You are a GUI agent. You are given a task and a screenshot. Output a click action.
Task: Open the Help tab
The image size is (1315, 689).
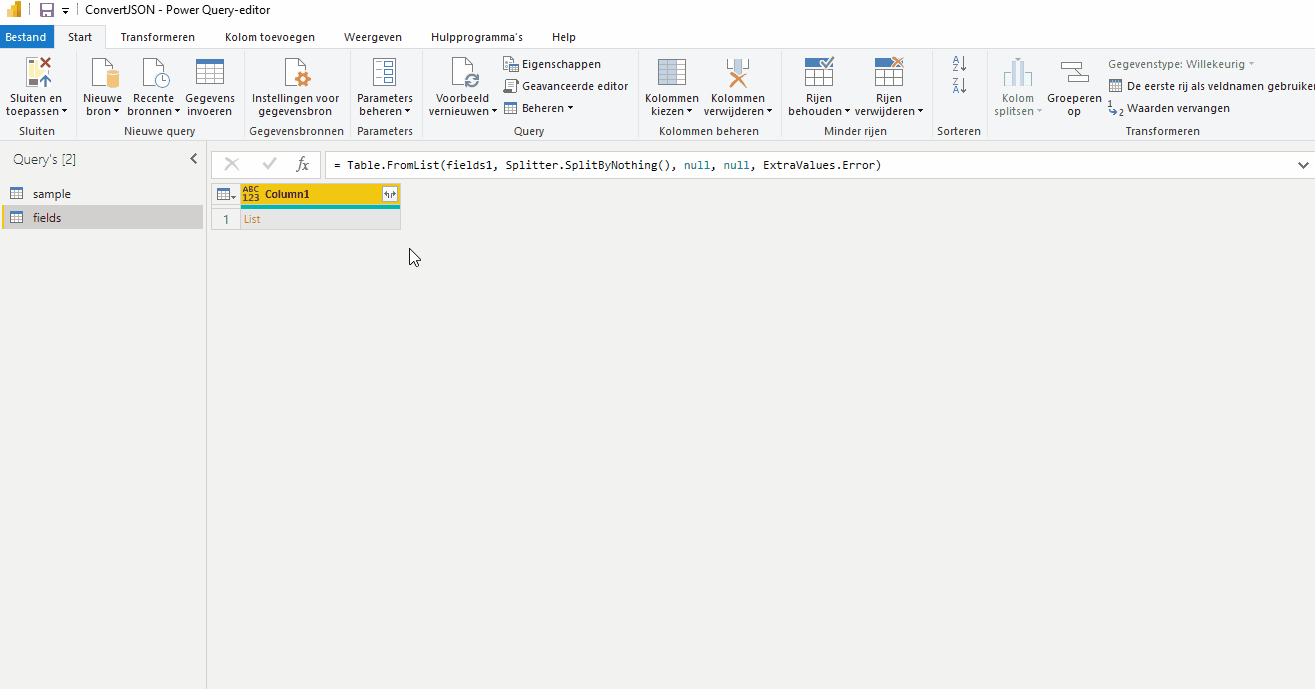(x=564, y=37)
